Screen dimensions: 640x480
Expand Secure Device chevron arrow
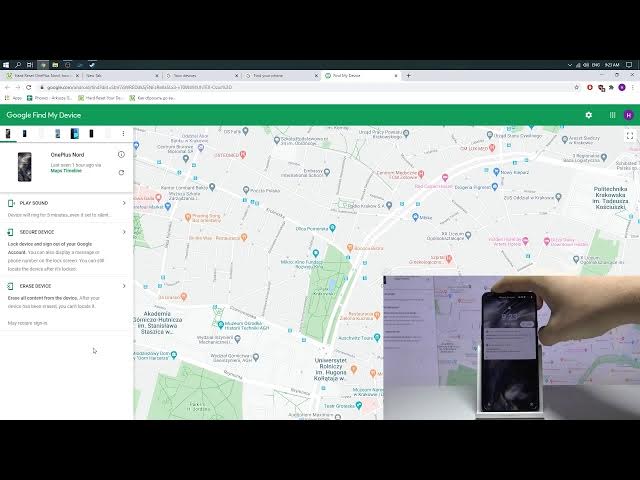[124, 232]
